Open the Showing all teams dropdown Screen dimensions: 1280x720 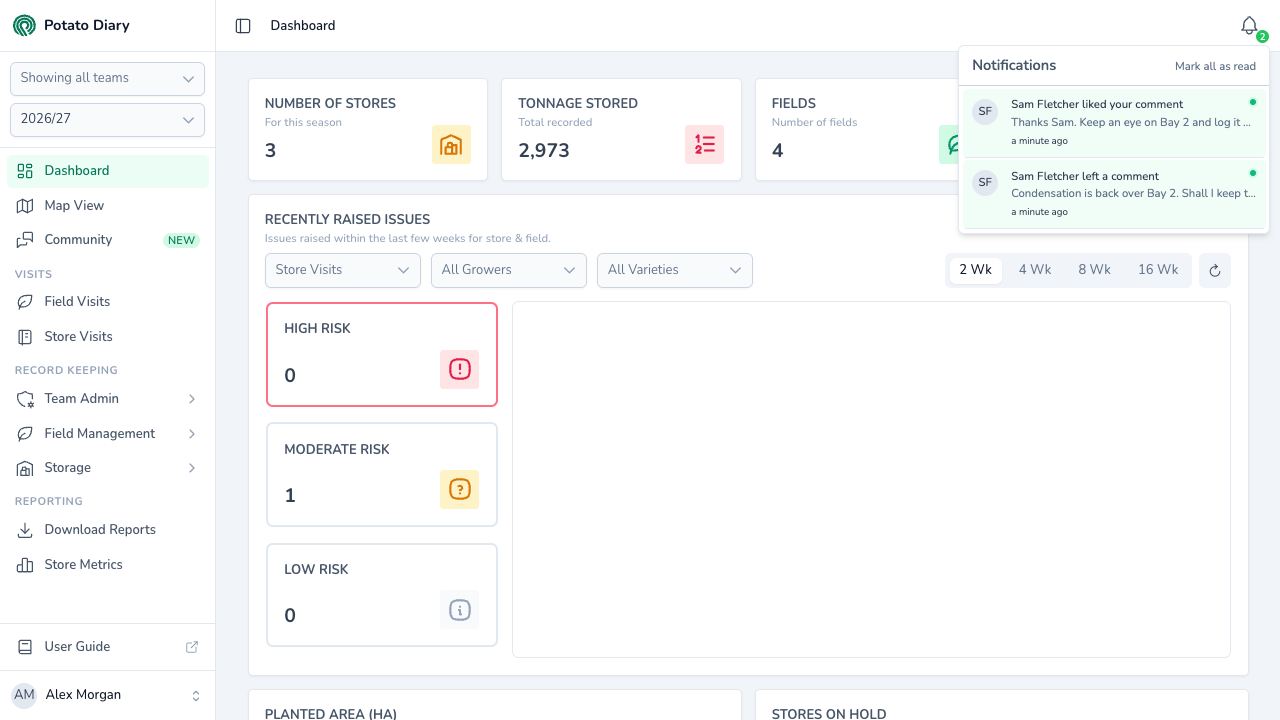coord(107,78)
